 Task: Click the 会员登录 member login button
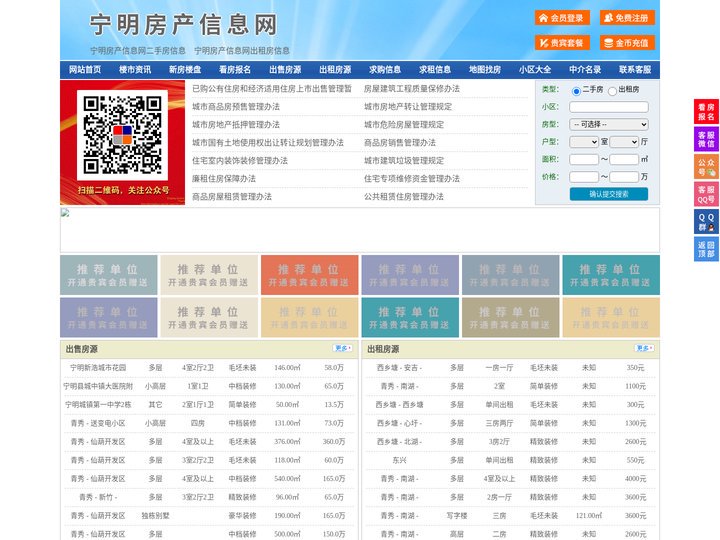pyautogui.click(x=562, y=18)
